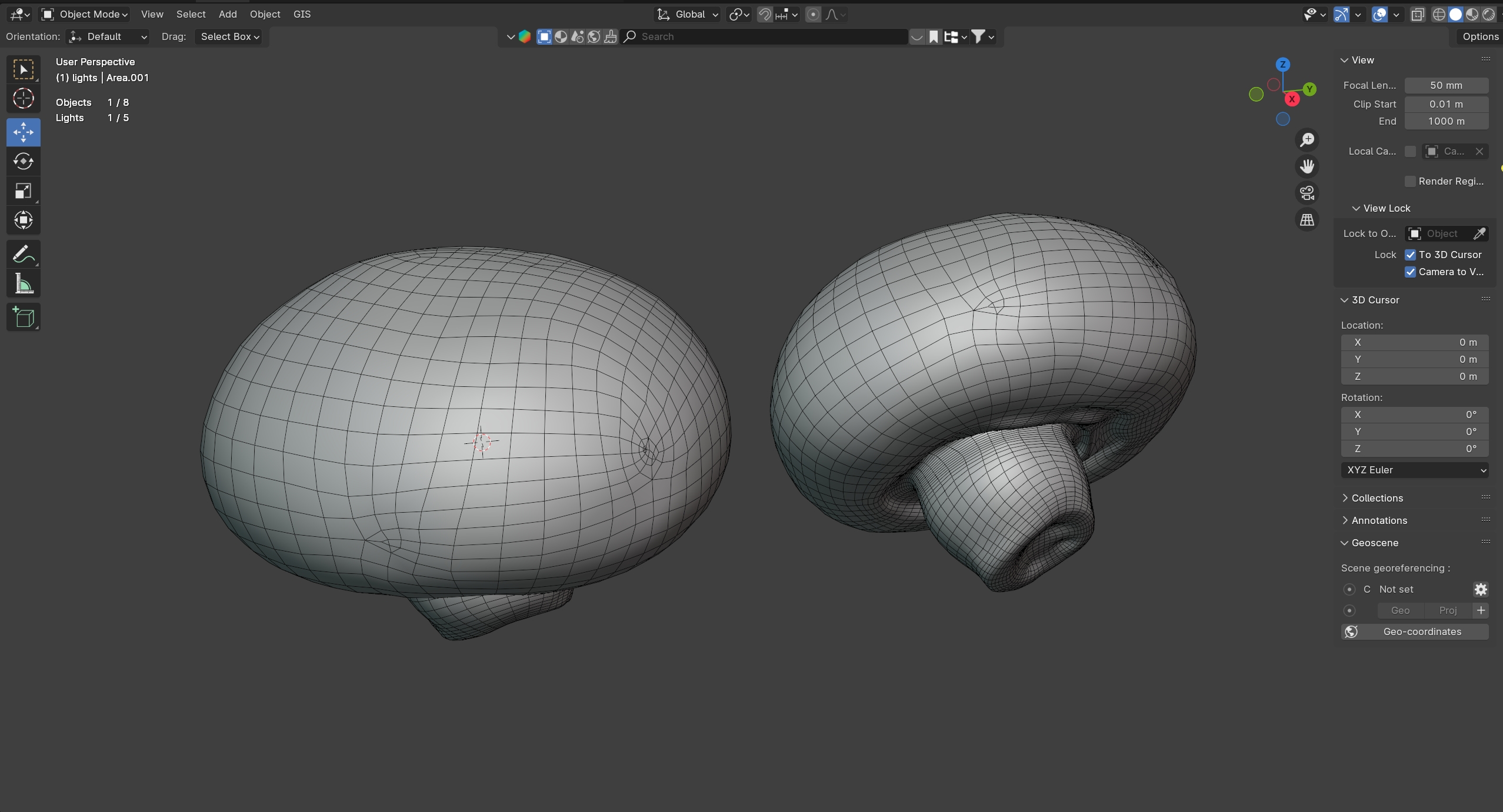1503x812 pixels.
Task: Open the Object Mode dropdown
Action: (x=86, y=14)
